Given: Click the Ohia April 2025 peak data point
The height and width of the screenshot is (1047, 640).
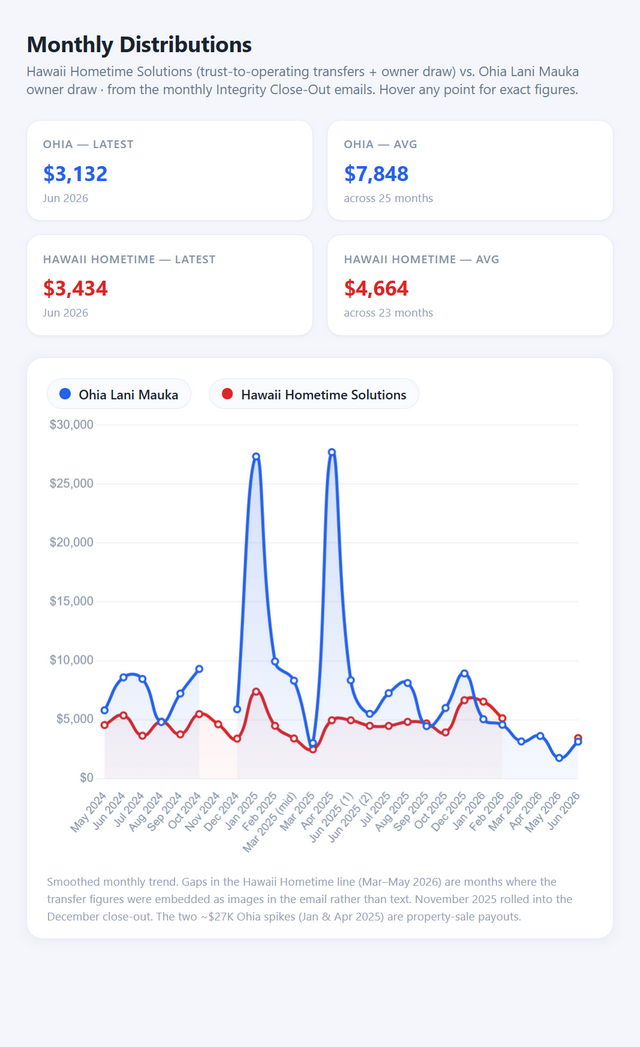Looking at the screenshot, I should point(332,452).
